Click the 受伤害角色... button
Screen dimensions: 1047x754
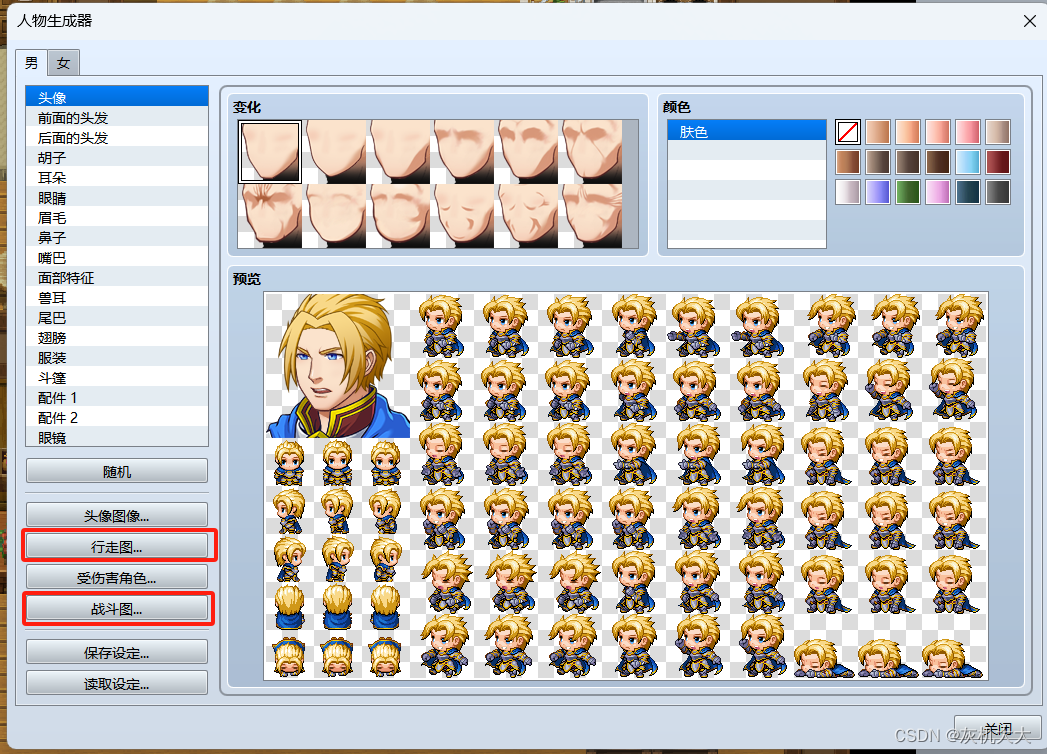coord(117,578)
